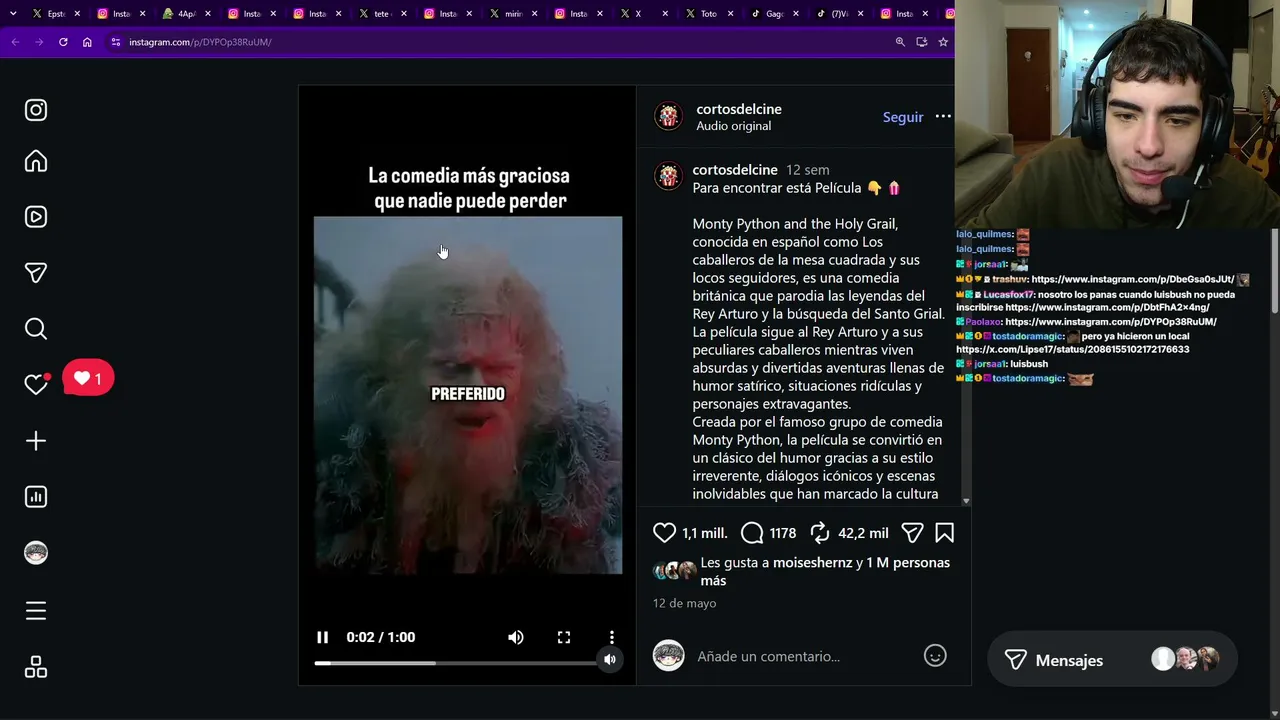Click the chat panel scrollbar
This screenshot has height=720, width=1280.
1275,272
